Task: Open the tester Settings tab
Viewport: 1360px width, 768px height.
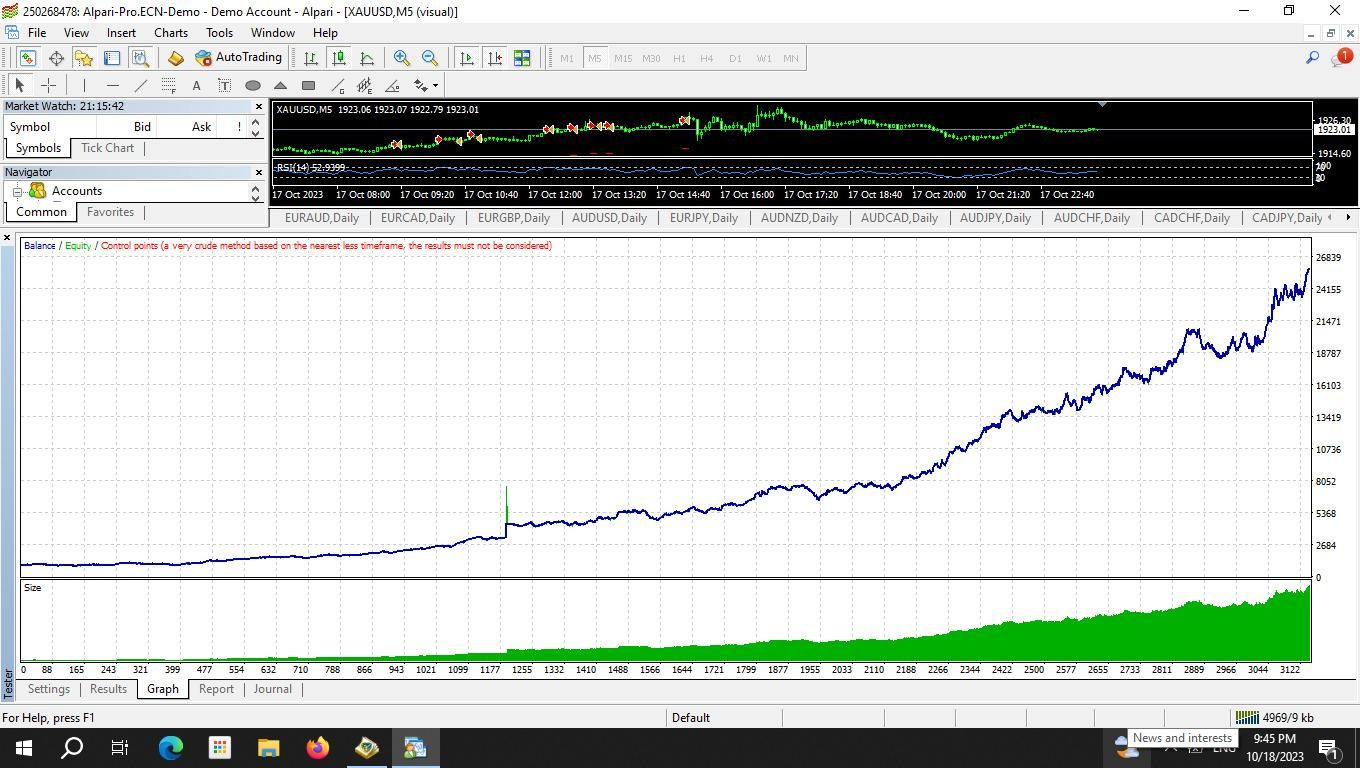Action: click(x=48, y=689)
